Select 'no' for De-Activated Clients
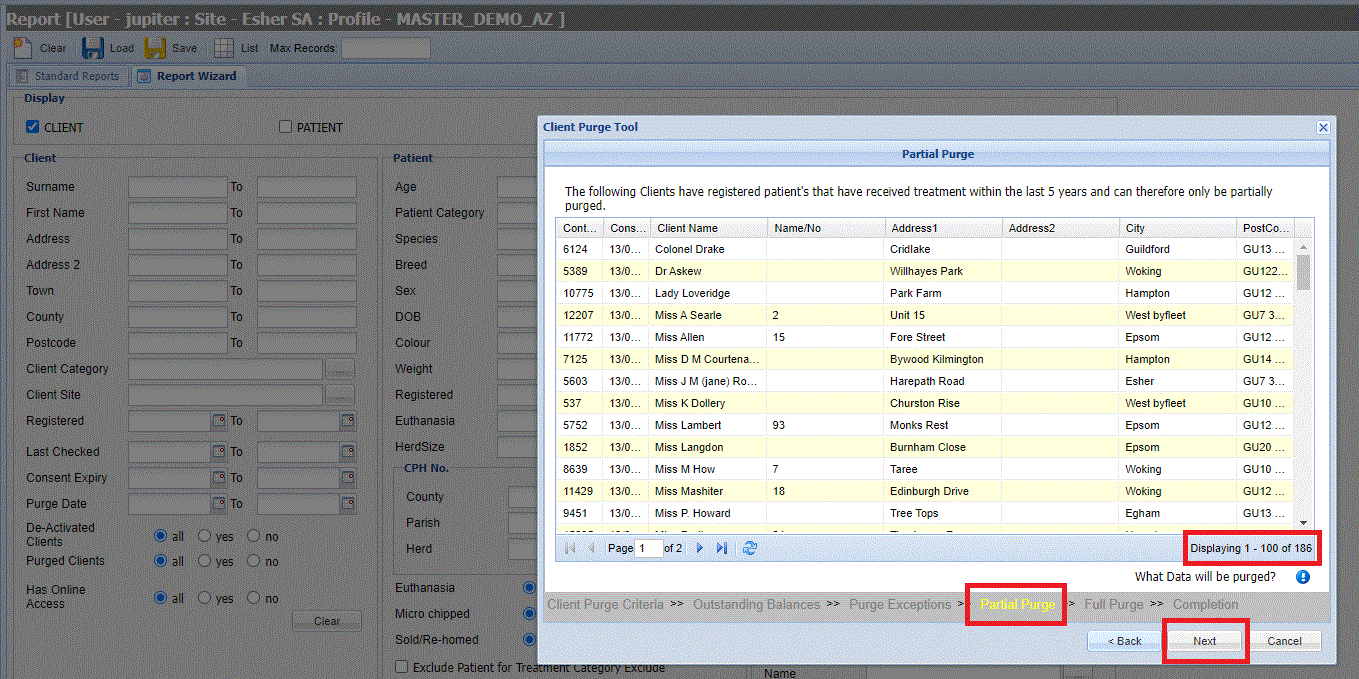Viewport: 1359px width, 679px height. click(x=254, y=535)
